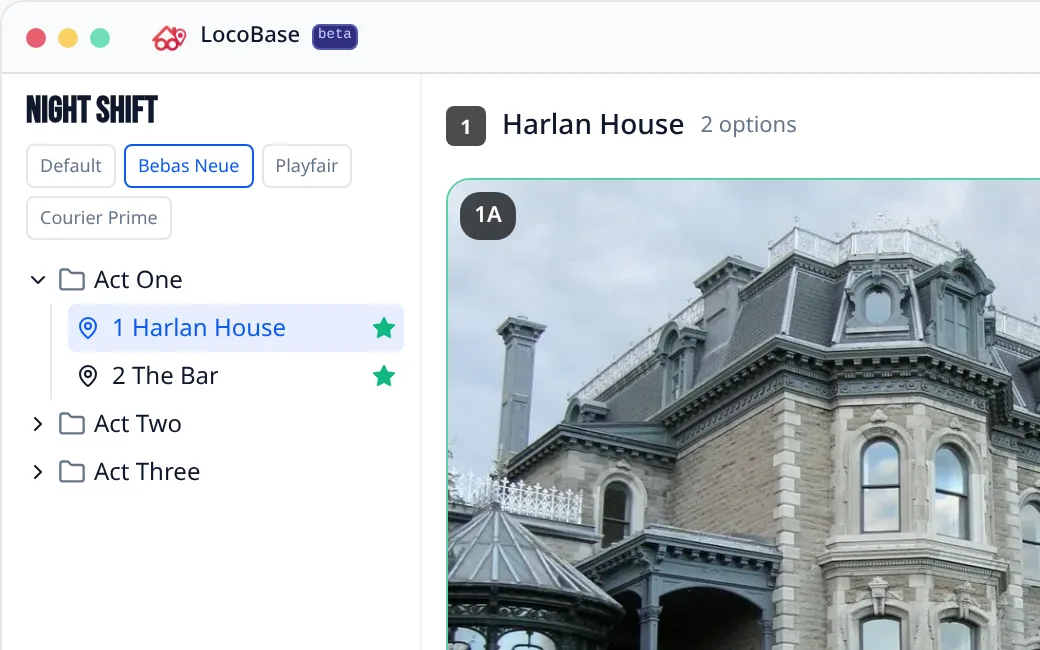The image size is (1040, 650).
Task: Expand the Act Three folder chevron
Action: pyautogui.click(x=38, y=472)
